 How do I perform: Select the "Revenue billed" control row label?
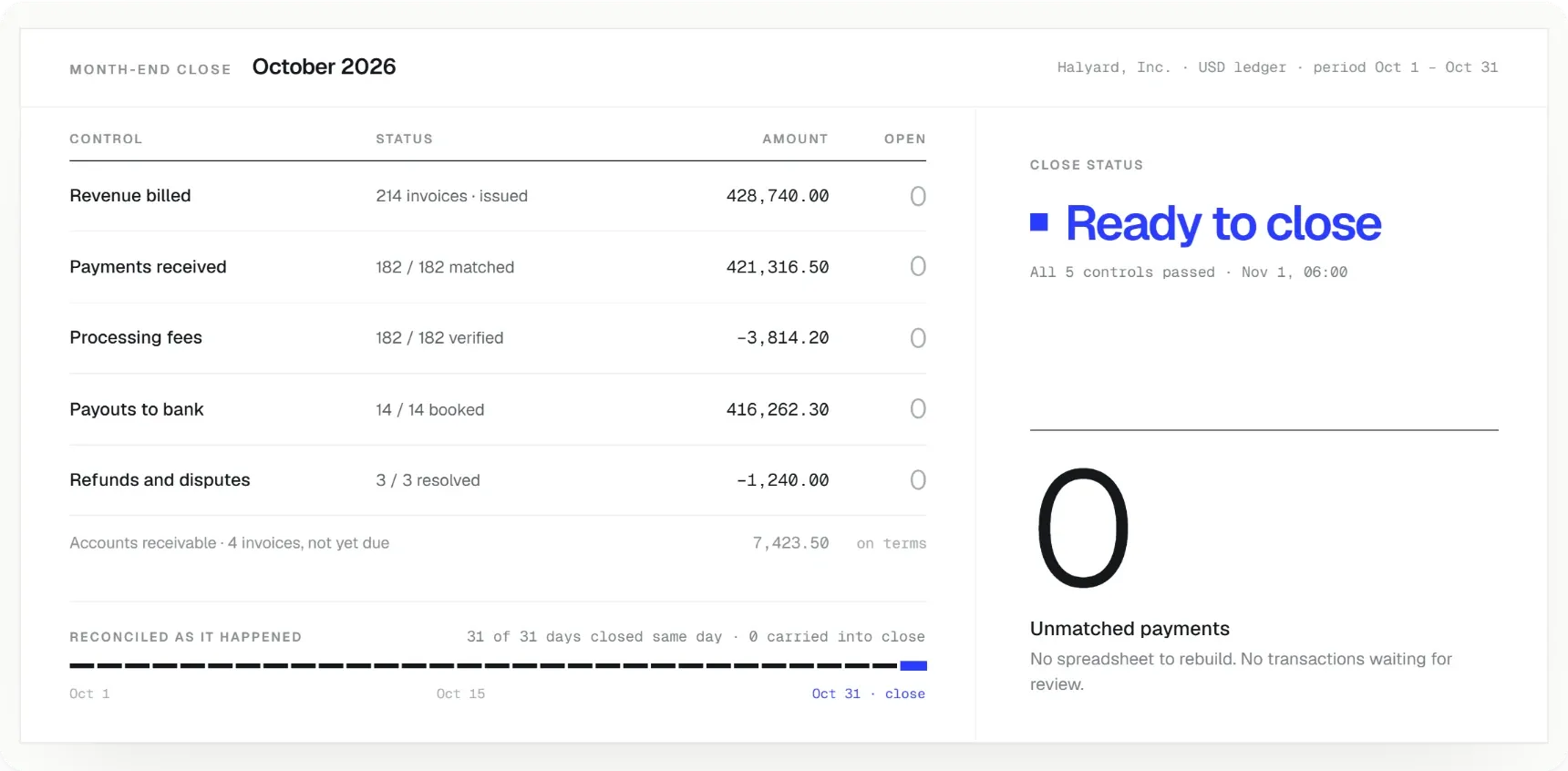pyautogui.click(x=130, y=196)
